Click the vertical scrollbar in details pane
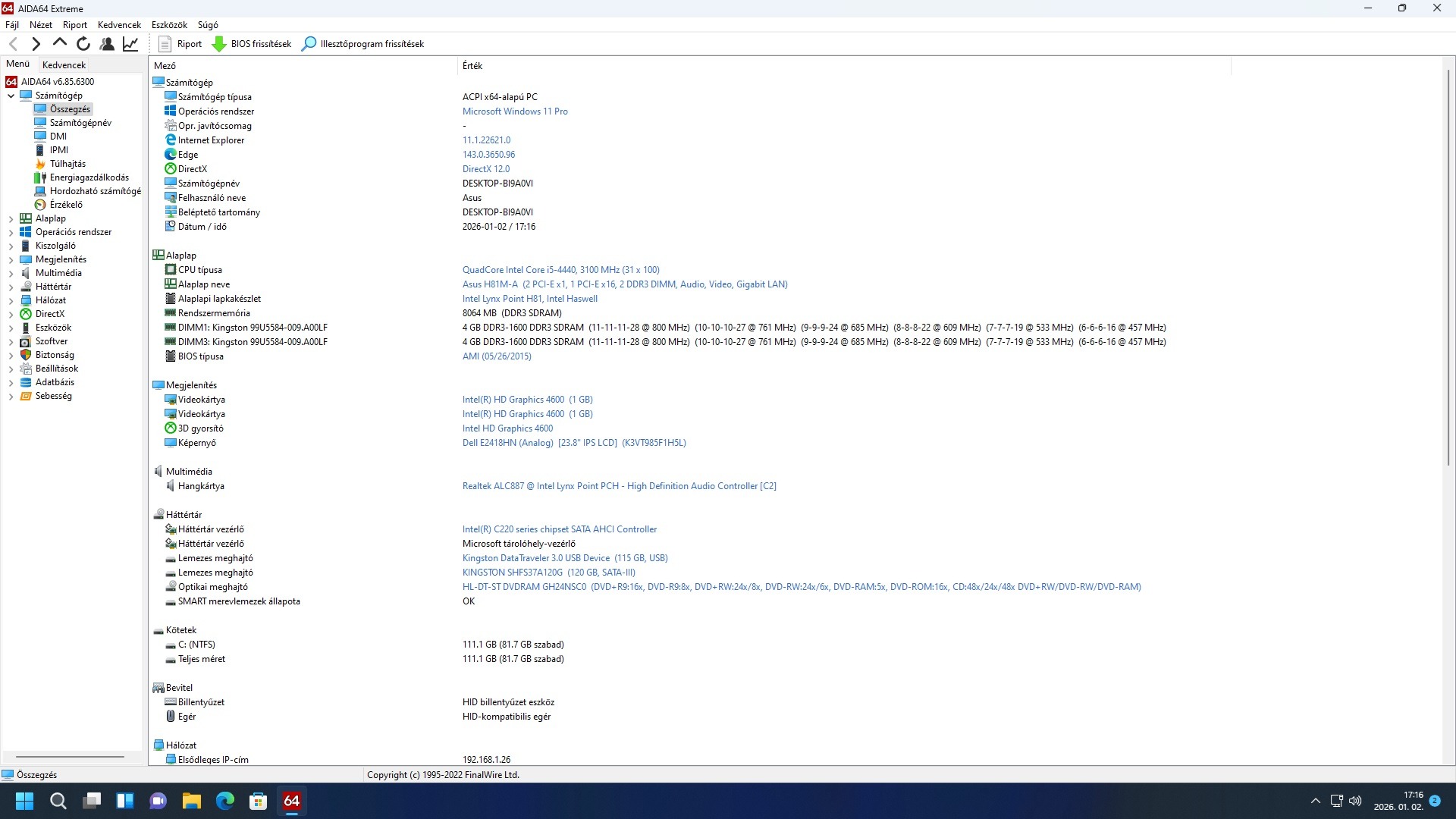The image size is (1456, 819). pyautogui.click(x=1448, y=265)
